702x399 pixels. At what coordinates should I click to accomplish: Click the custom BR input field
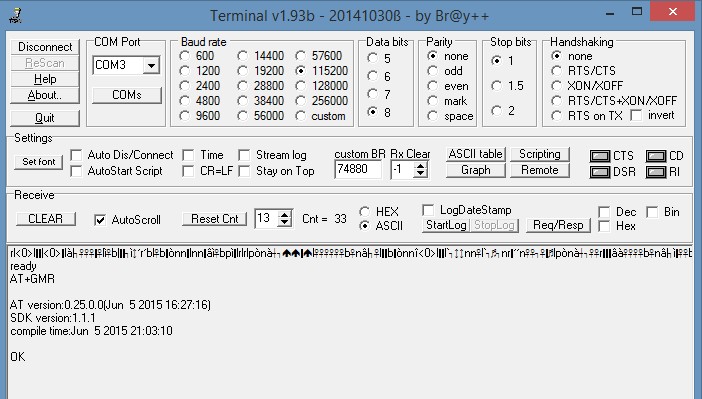(x=358, y=169)
